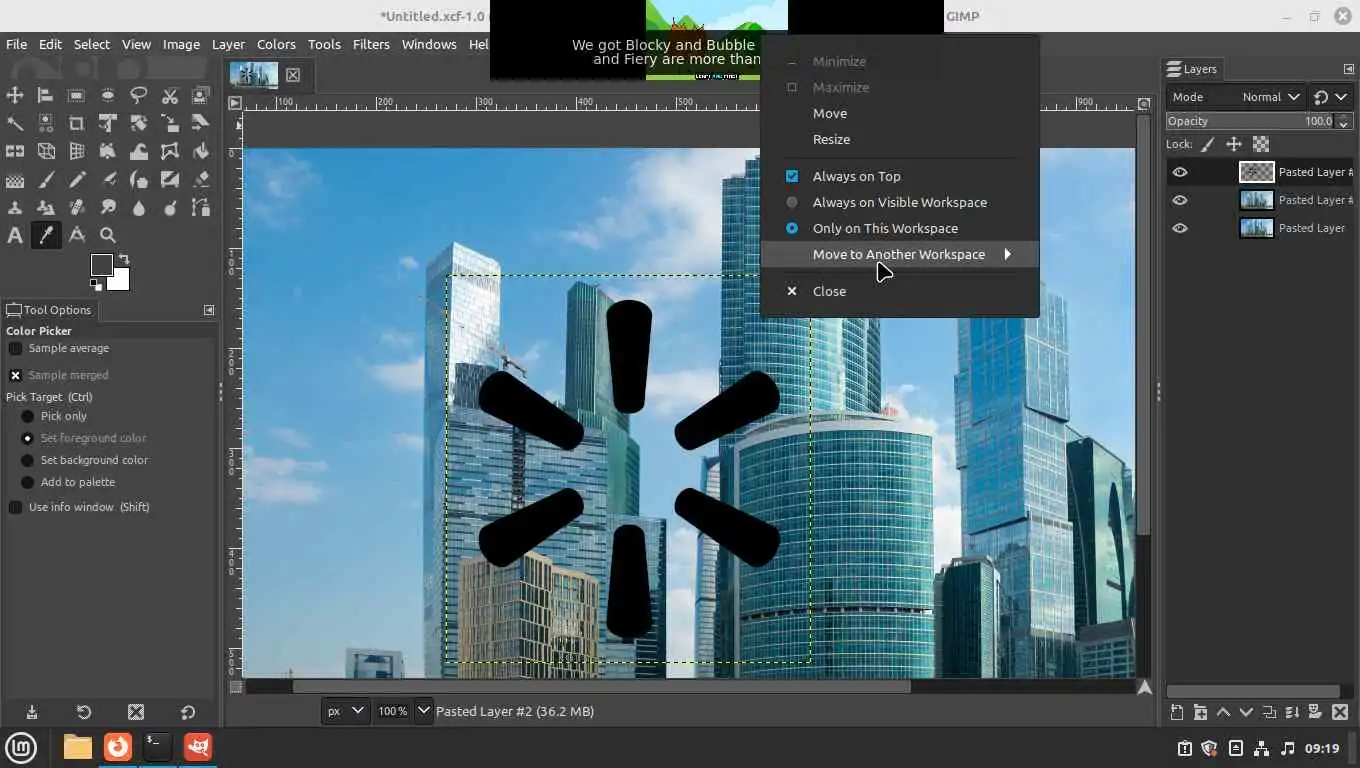Image resolution: width=1360 pixels, height=768 pixels.
Task: Open the layer Mode Normal dropdown
Action: (x=1236, y=97)
